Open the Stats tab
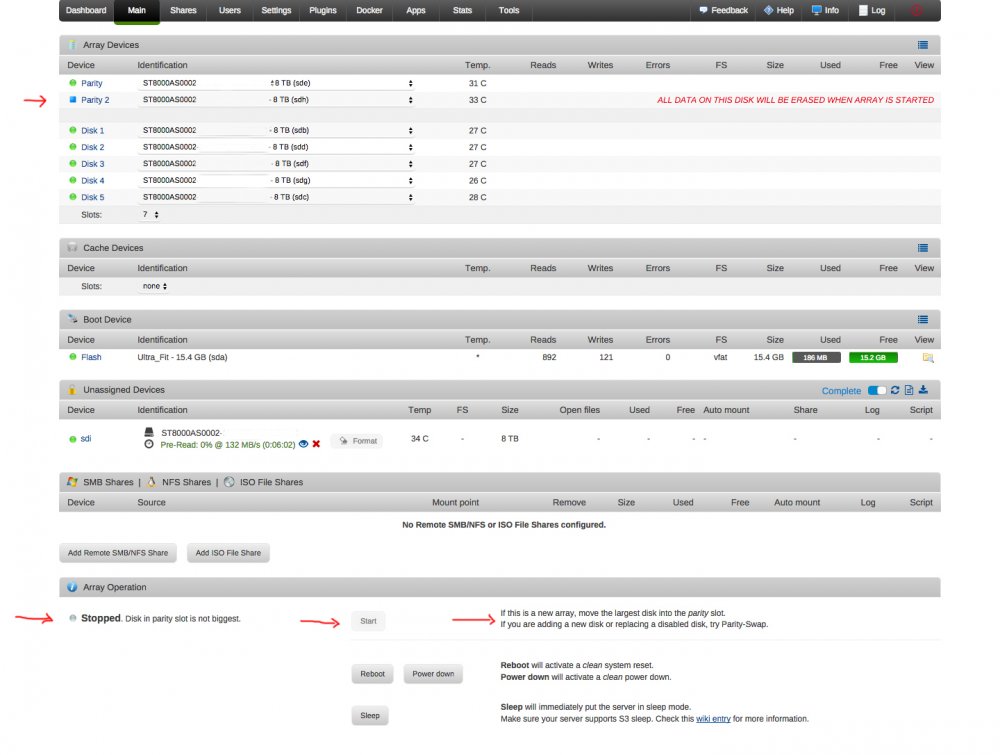1000x755 pixels. [x=462, y=10]
